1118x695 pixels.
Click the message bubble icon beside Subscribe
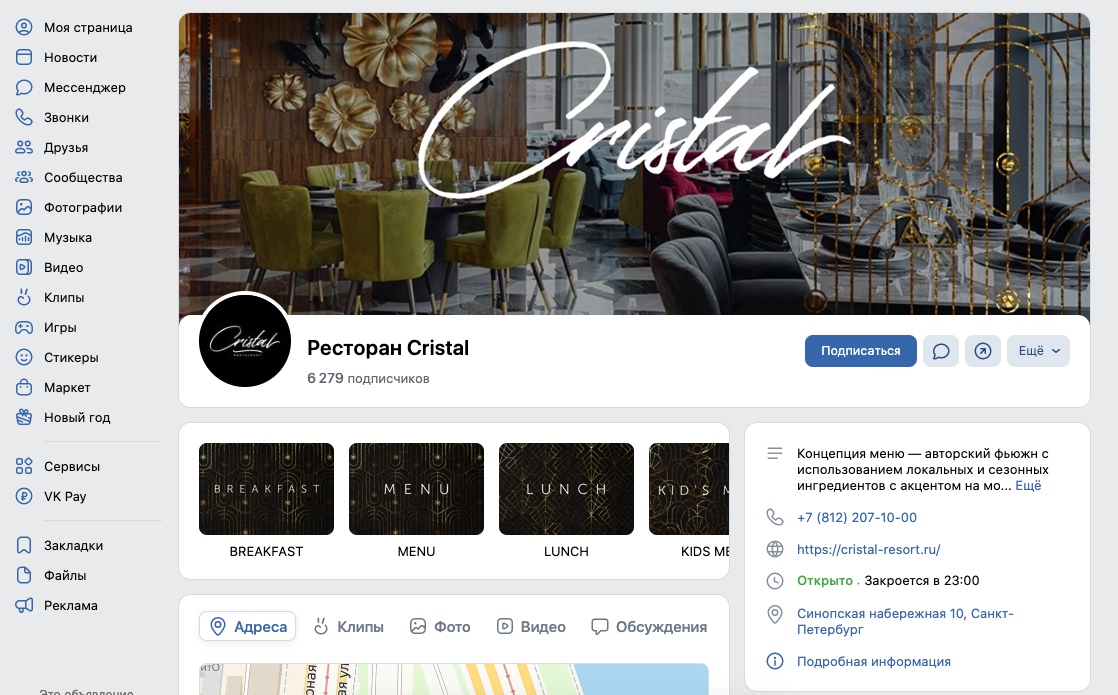tap(940, 351)
